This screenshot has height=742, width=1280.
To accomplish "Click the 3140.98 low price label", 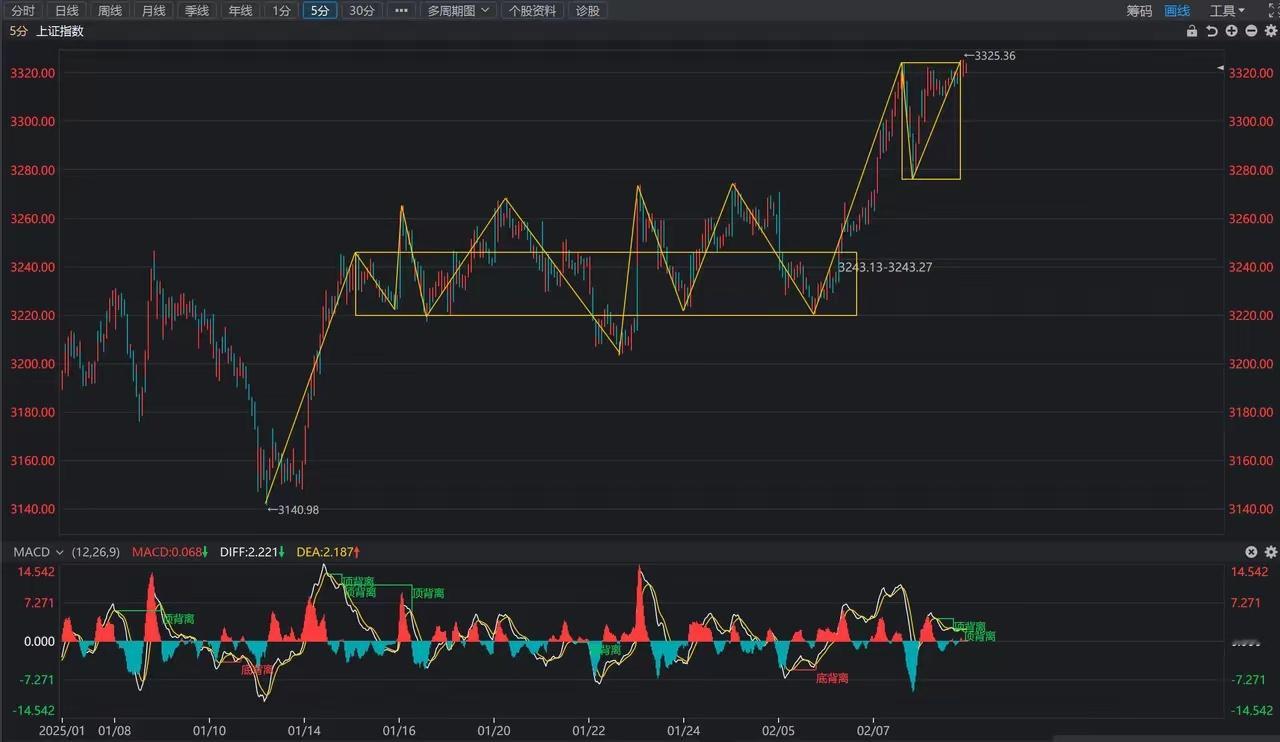I will pos(293,510).
